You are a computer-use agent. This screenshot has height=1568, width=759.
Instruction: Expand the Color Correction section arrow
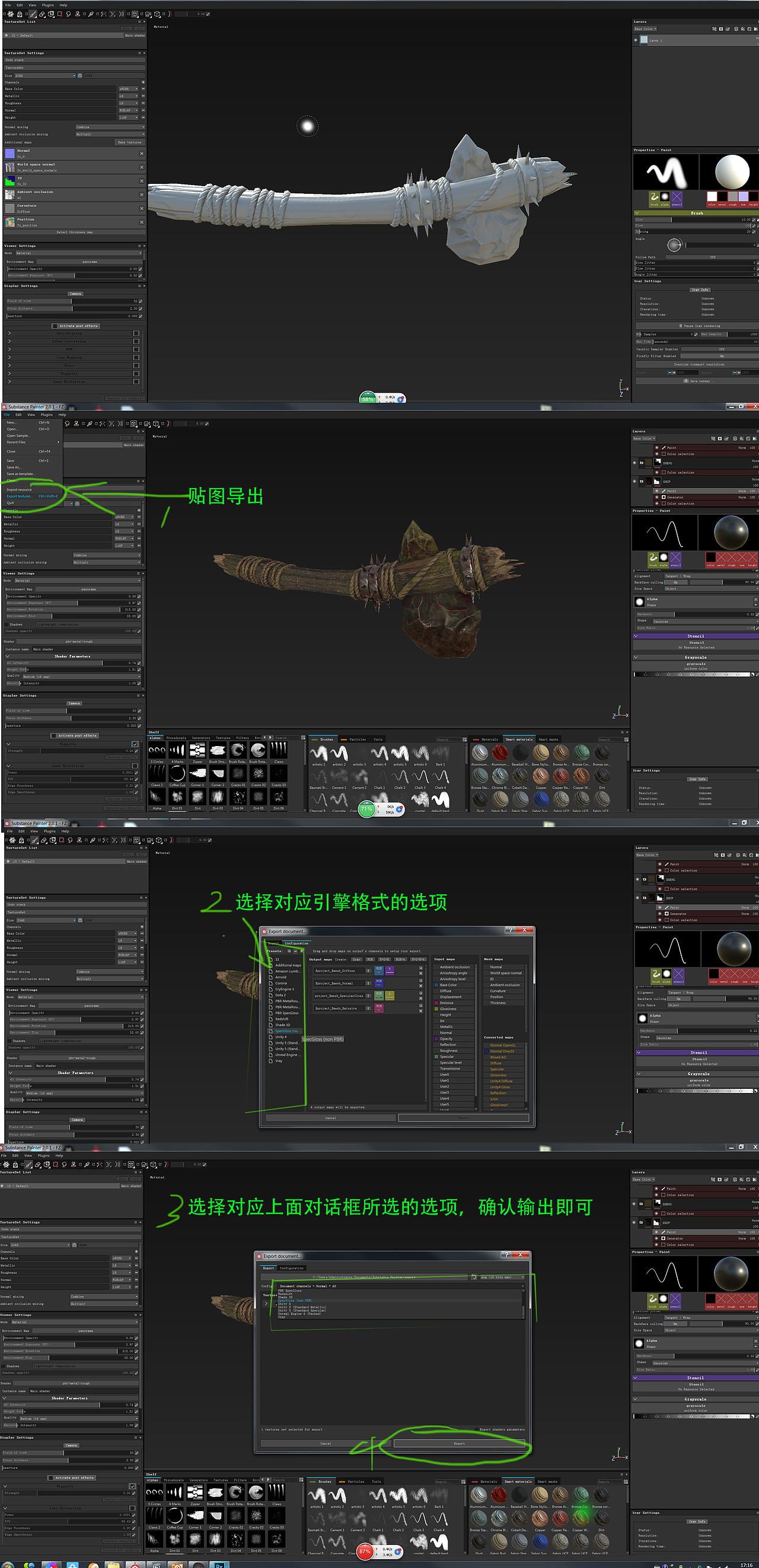coord(9,342)
